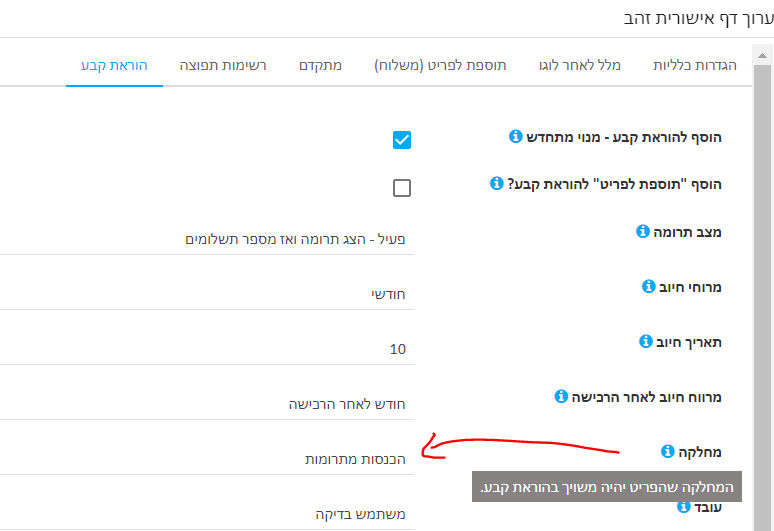Check the הוסף "תוספת לפריט" להוראת קבע checkbox
This screenshot has width=774, height=531.
click(402, 188)
